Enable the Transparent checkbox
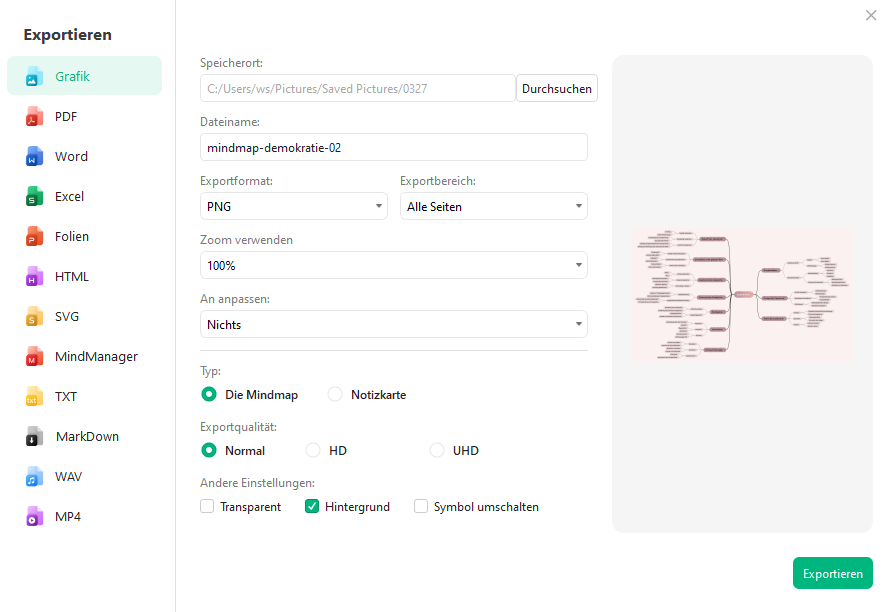 coord(207,507)
